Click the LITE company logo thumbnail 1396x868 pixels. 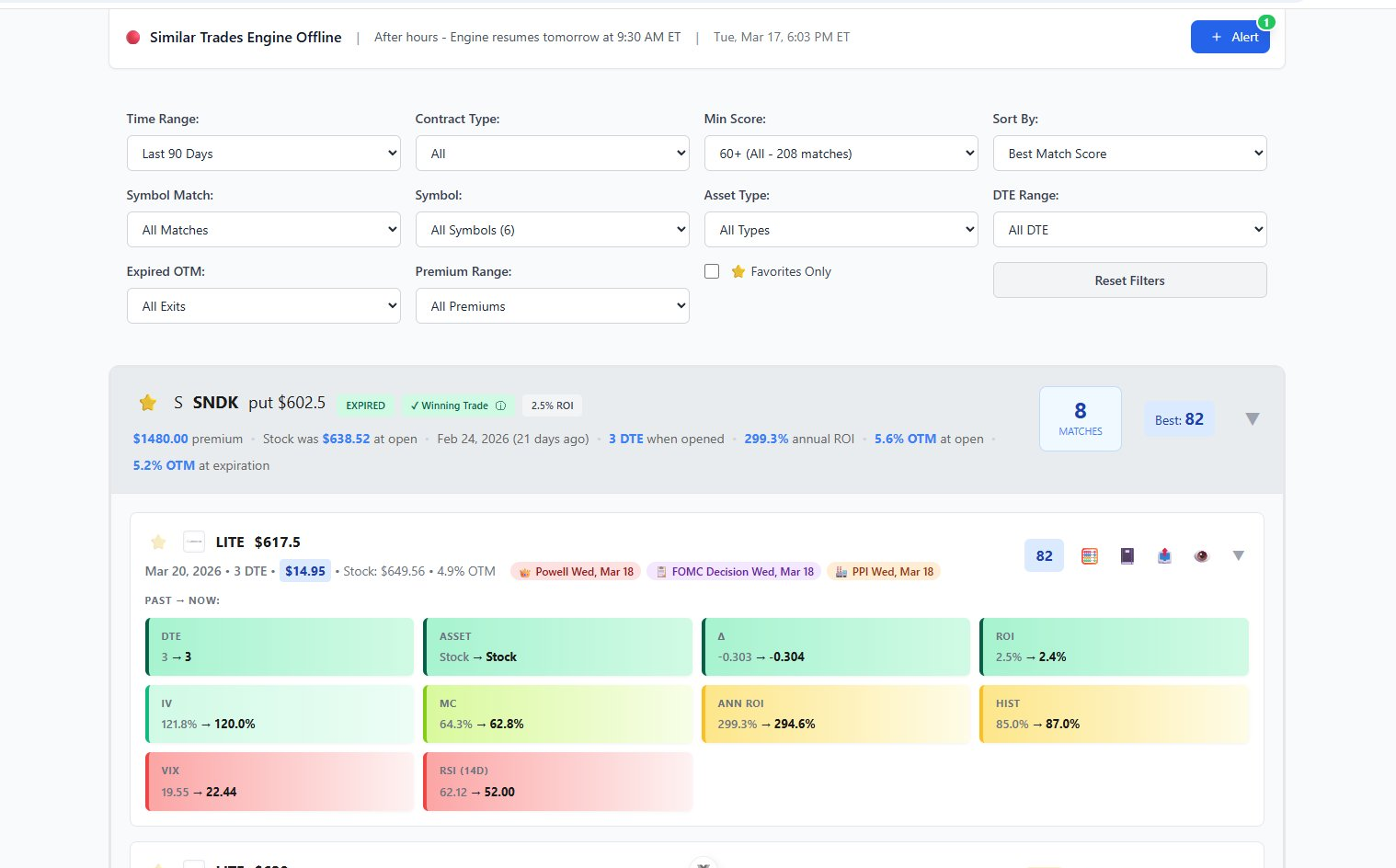[x=194, y=542]
